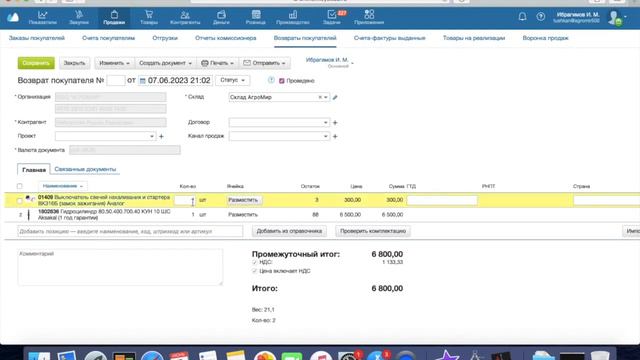Switch to the Связанные документы tab
This screenshot has width=640, height=360.
point(85,169)
